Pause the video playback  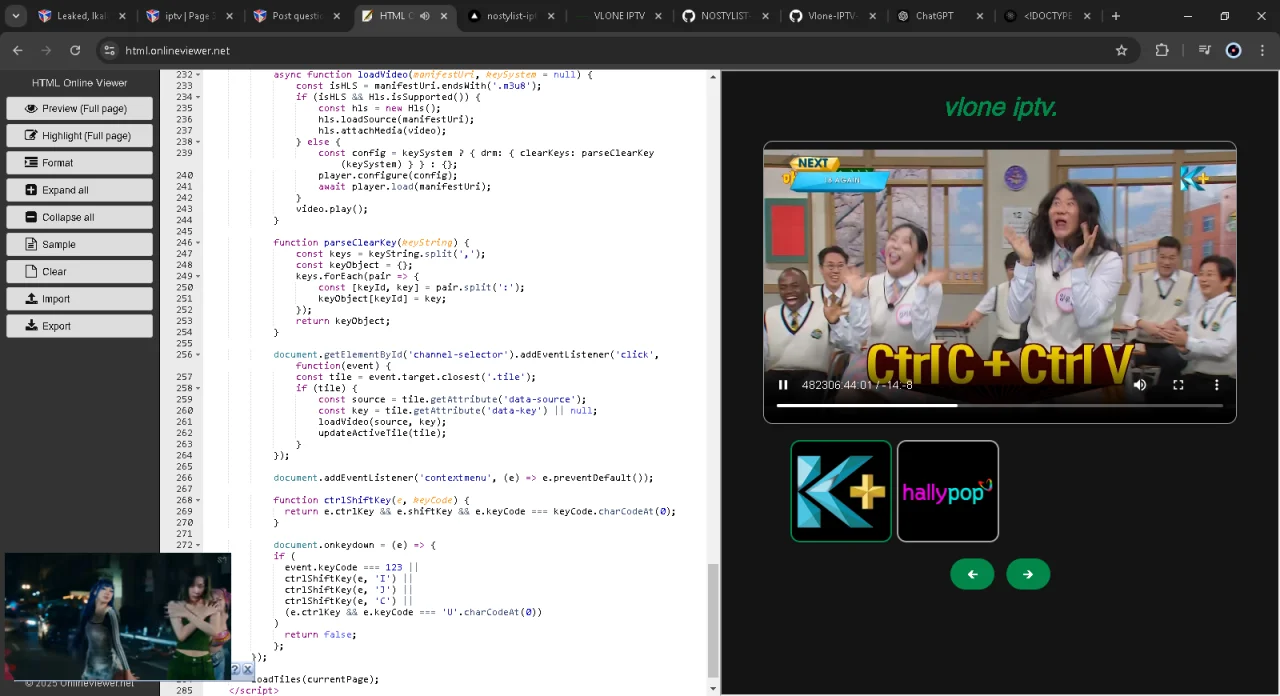click(x=783, y=385)
